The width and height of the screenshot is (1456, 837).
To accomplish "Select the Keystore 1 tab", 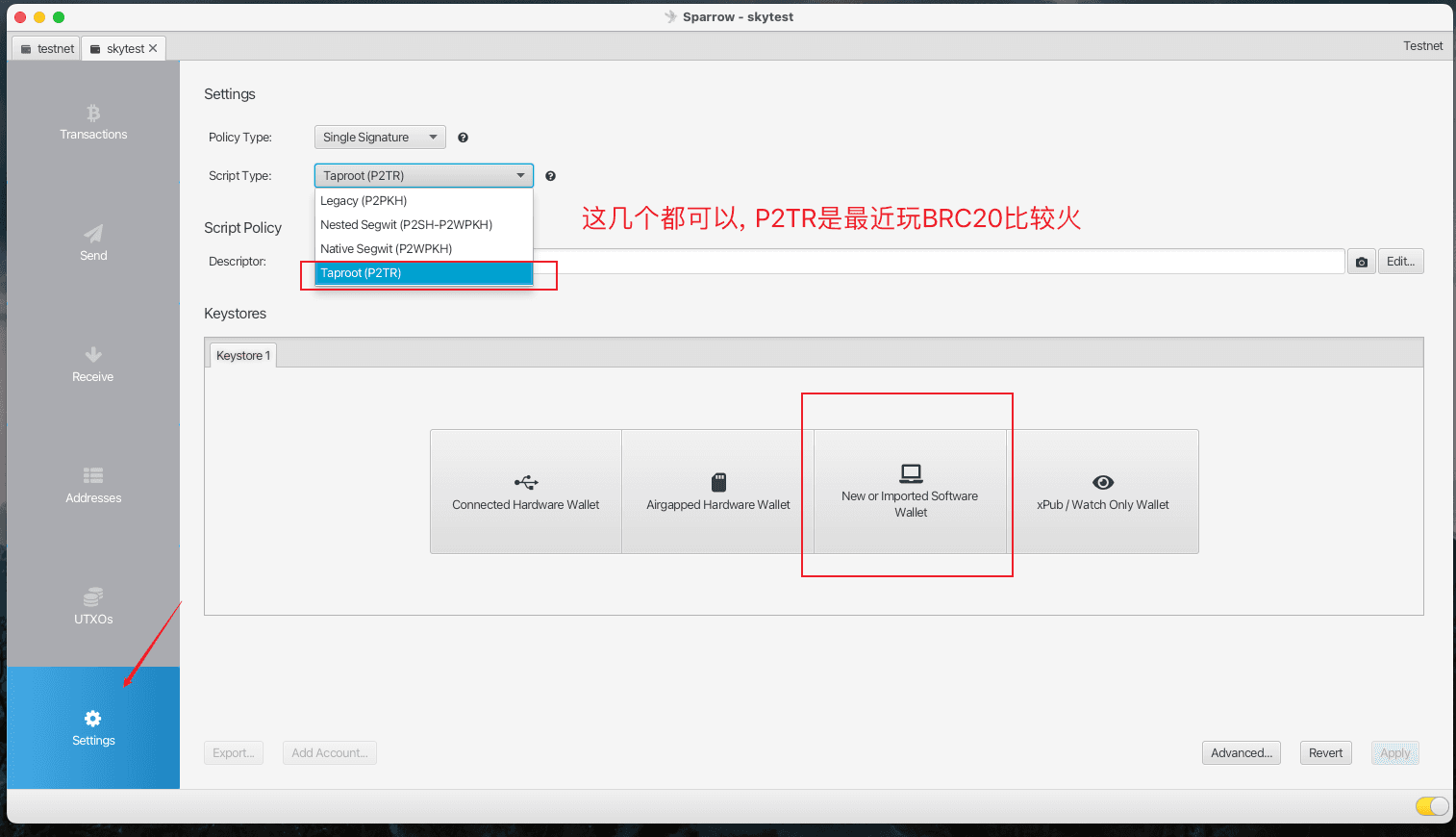I will (x=243, y=355).
